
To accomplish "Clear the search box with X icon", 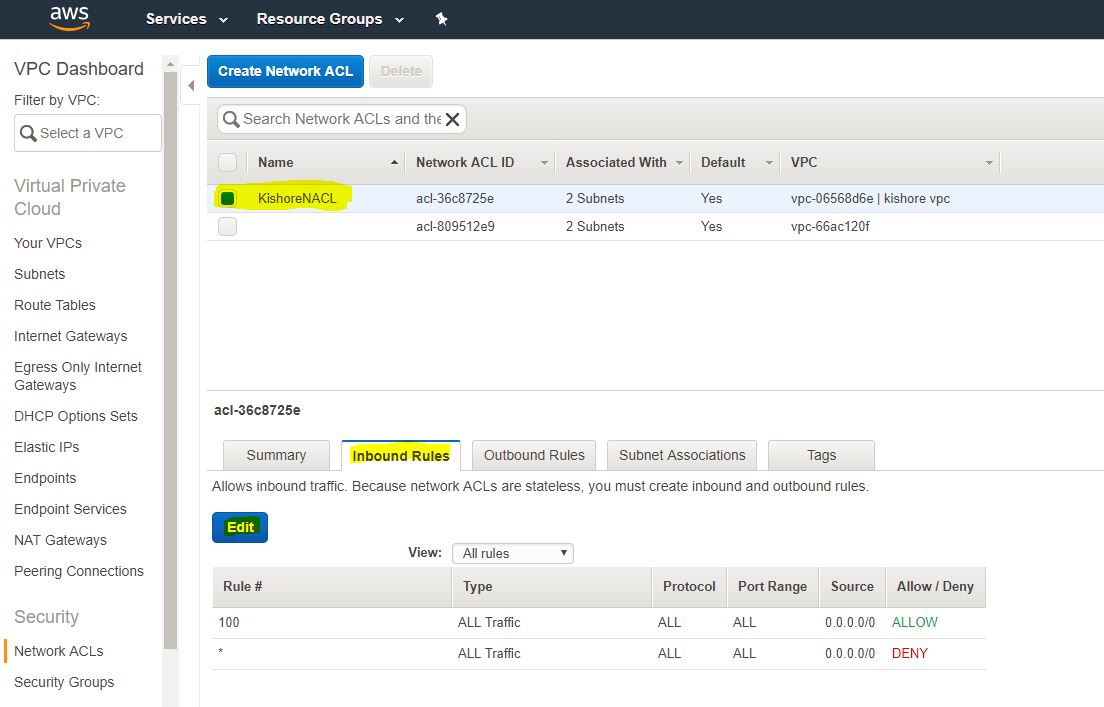I will pyautogui.click(x=452, y=120).
